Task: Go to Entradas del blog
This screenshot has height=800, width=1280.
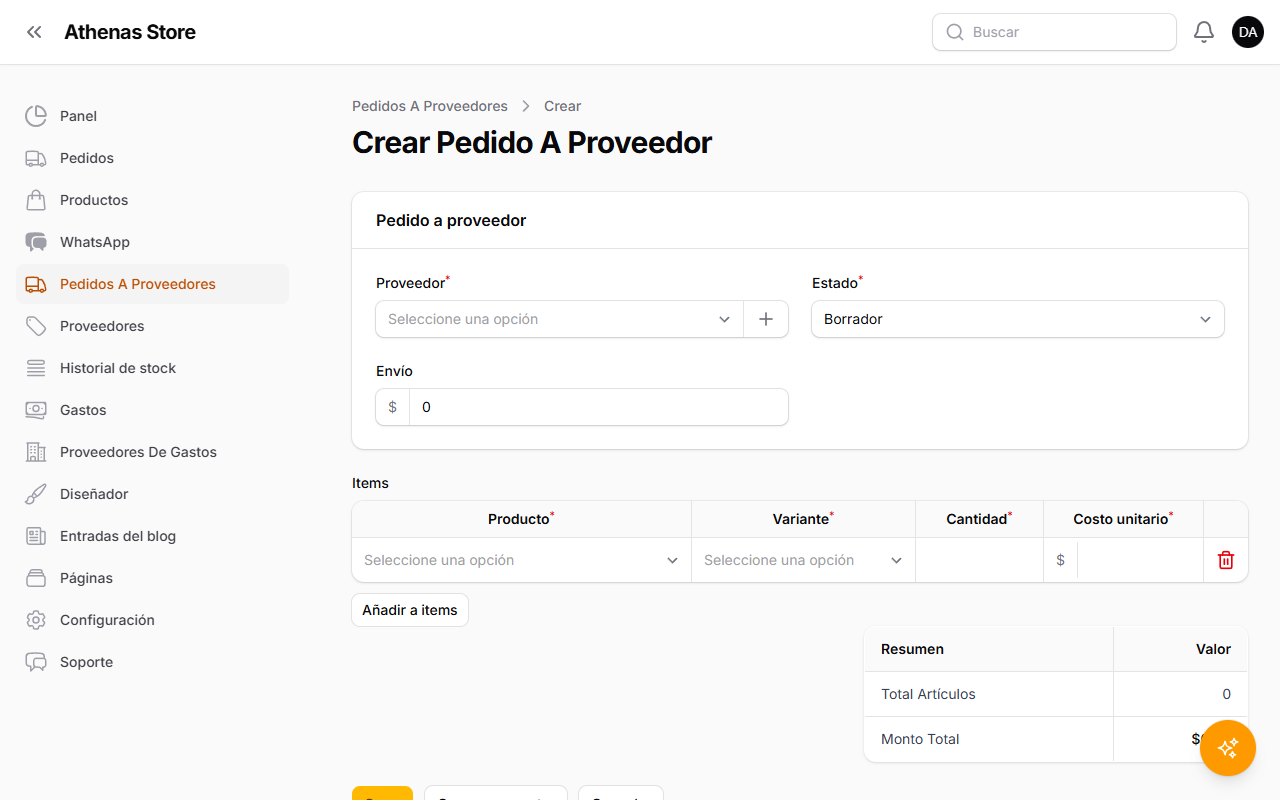Action: click(x=153, y=536)
